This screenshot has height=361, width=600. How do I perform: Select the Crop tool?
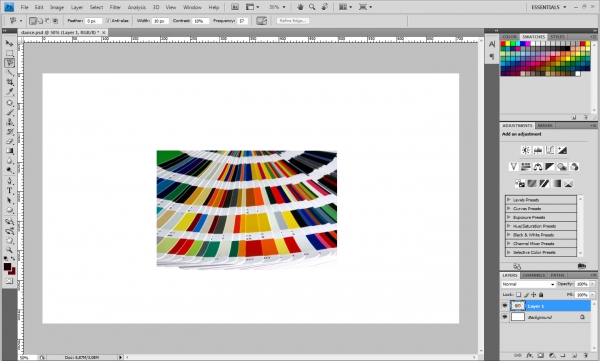[x=9, y=82]
